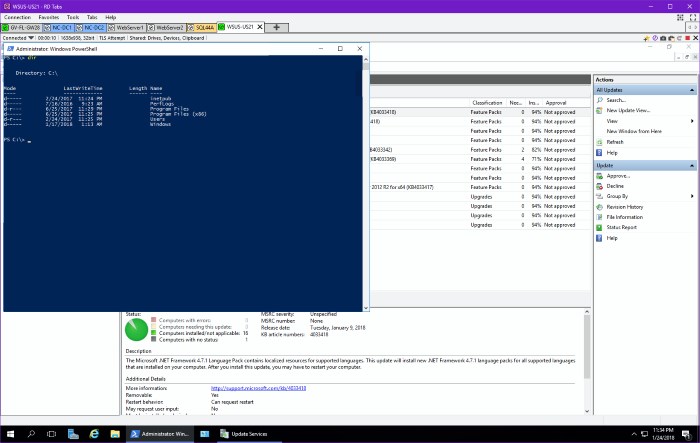Screen dimensions: 700x443
Task: Open Revision History for update
Action: [x=625, y=207]
